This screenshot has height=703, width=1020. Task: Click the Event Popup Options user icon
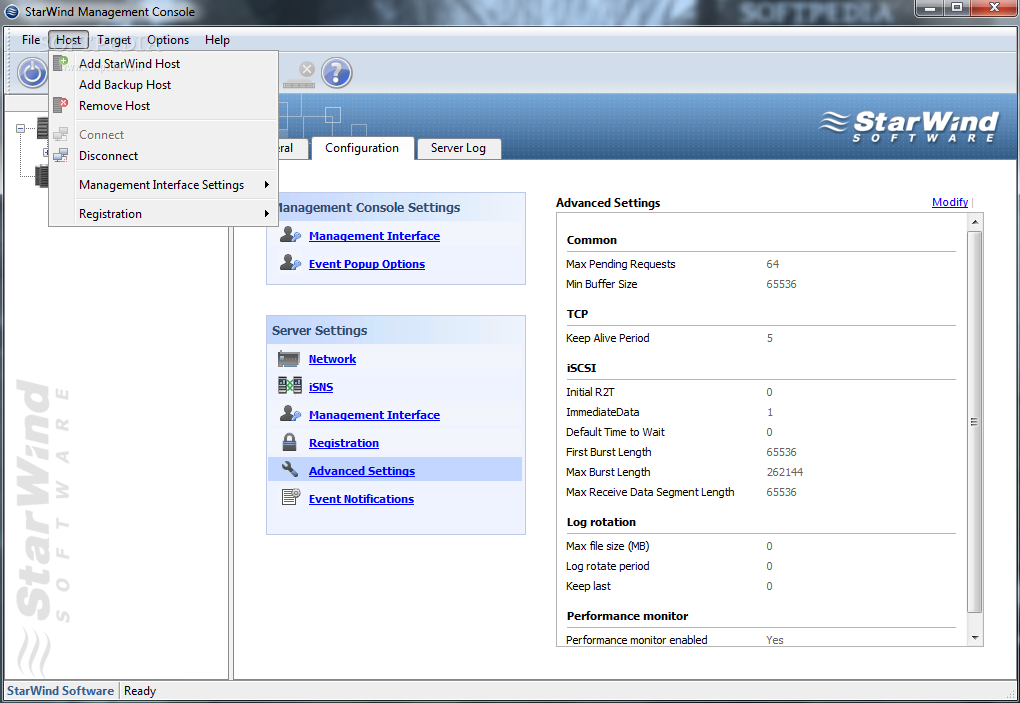click(290, 263)
